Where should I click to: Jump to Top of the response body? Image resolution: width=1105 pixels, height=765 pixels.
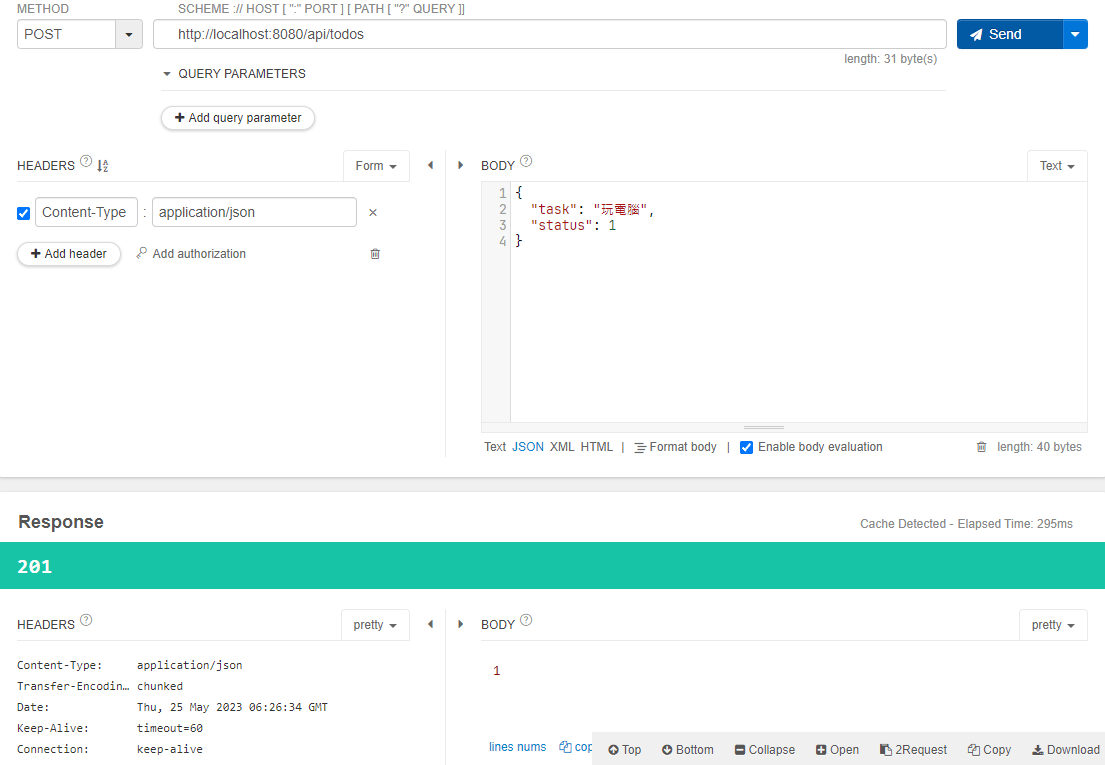(x=624, y=749)
